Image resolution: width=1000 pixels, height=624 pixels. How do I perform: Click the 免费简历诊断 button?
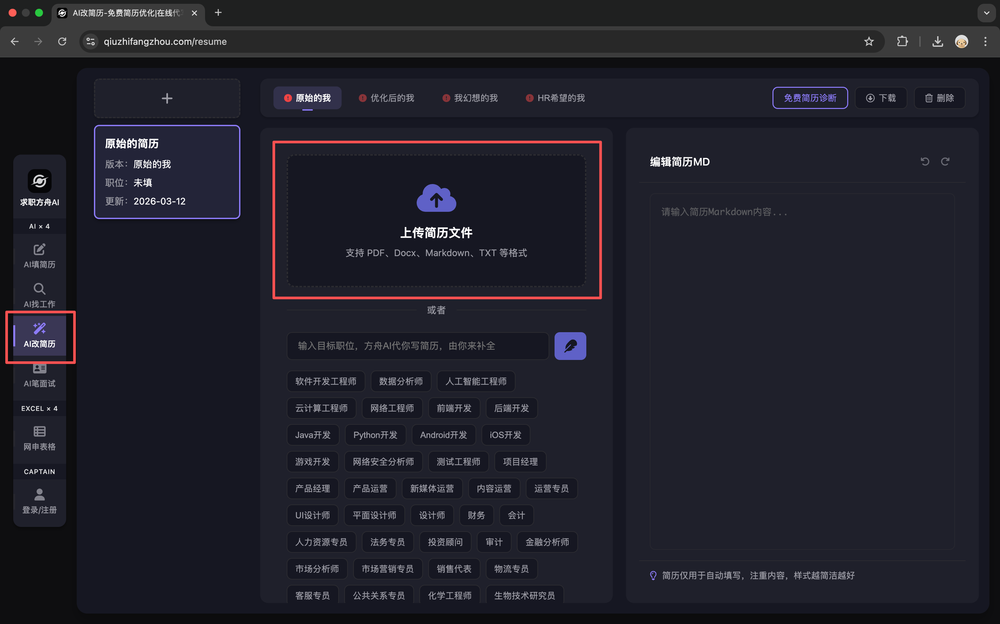(x=810, y=98)
